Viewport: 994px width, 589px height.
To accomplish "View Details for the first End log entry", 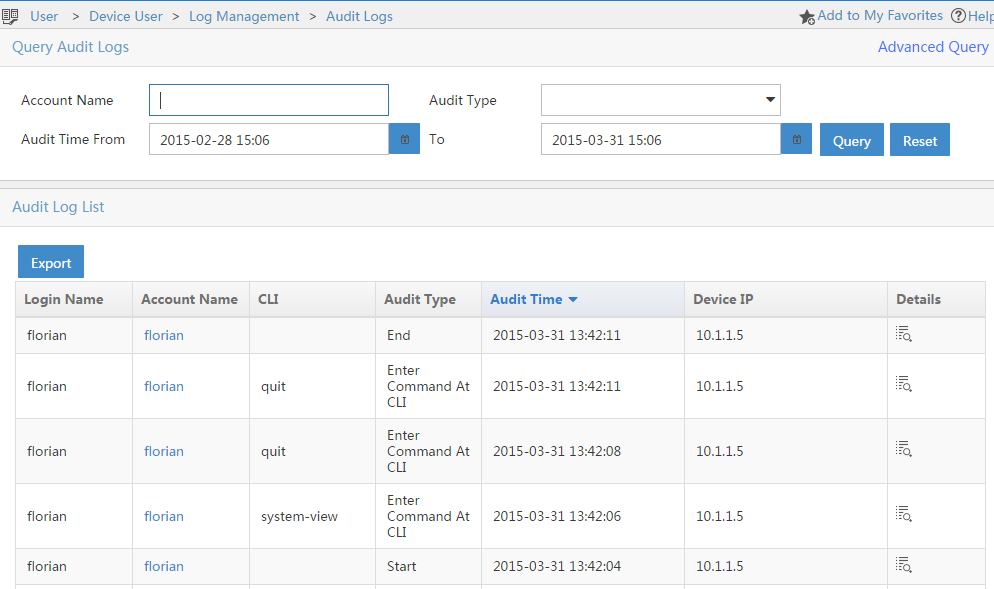I will [903, 334].
